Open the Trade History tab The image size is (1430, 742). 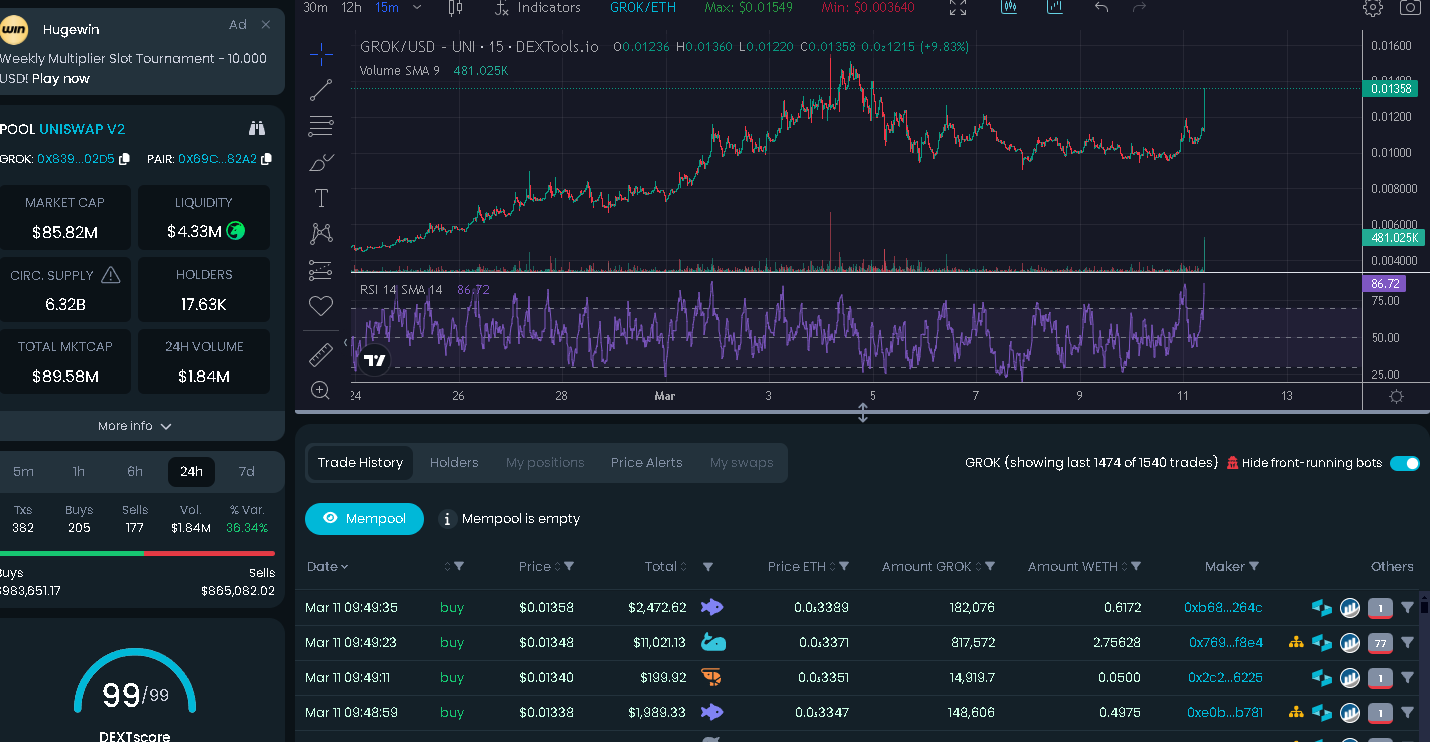click(360, 462)
